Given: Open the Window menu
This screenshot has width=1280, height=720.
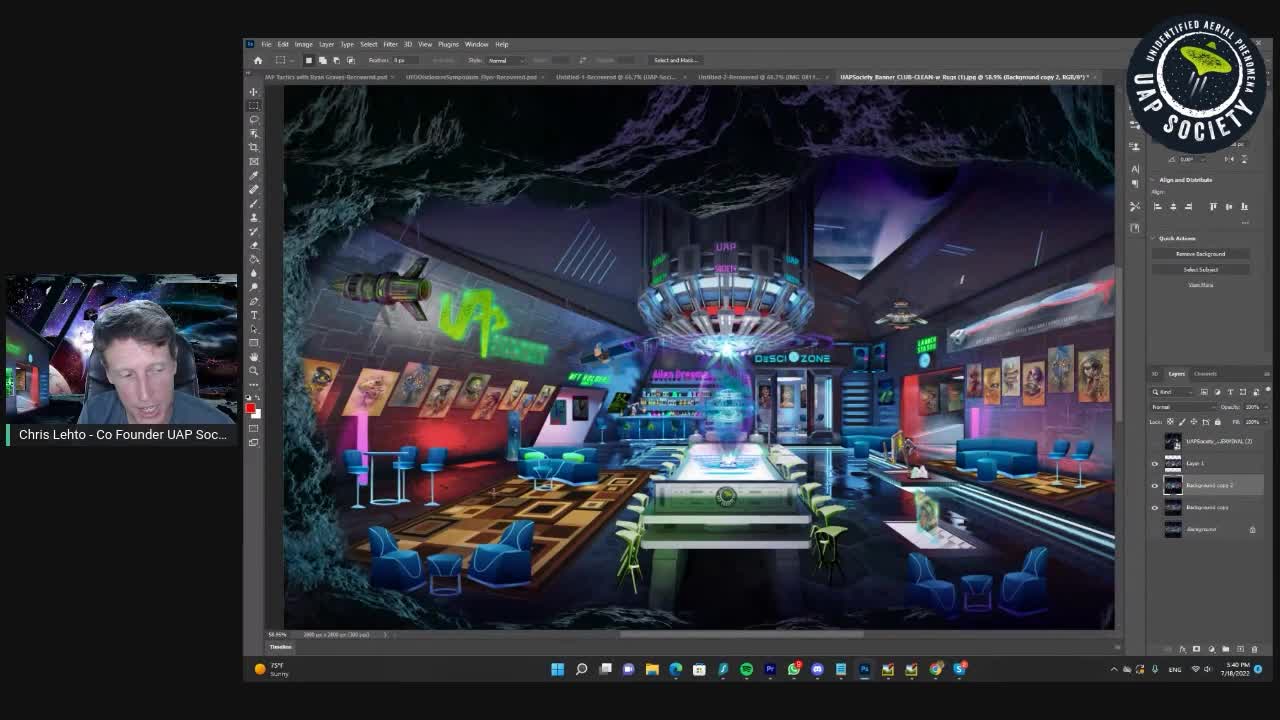Looking at the screenshot, I should (x=476, y=44).
